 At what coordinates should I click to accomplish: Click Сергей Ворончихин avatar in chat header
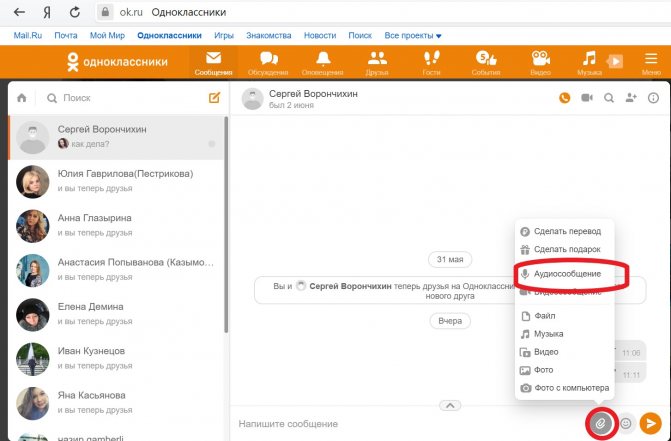[252, 99]
